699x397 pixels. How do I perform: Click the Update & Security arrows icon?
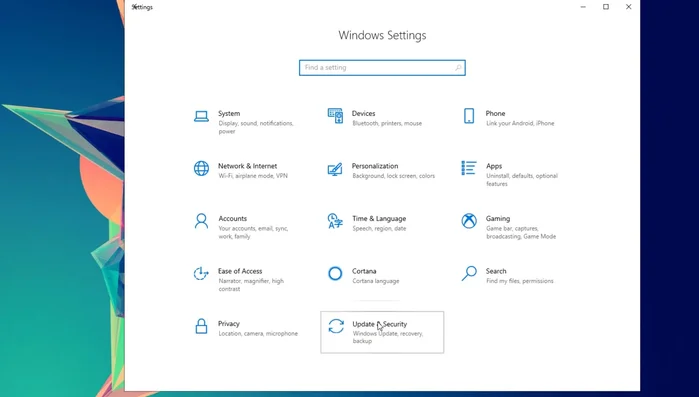pos(336,326)
